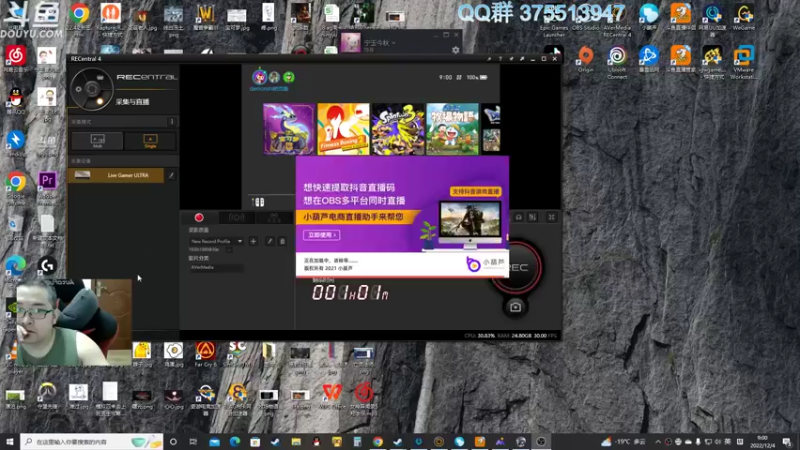Start recording with the big REC button

(x=516, y=267)
